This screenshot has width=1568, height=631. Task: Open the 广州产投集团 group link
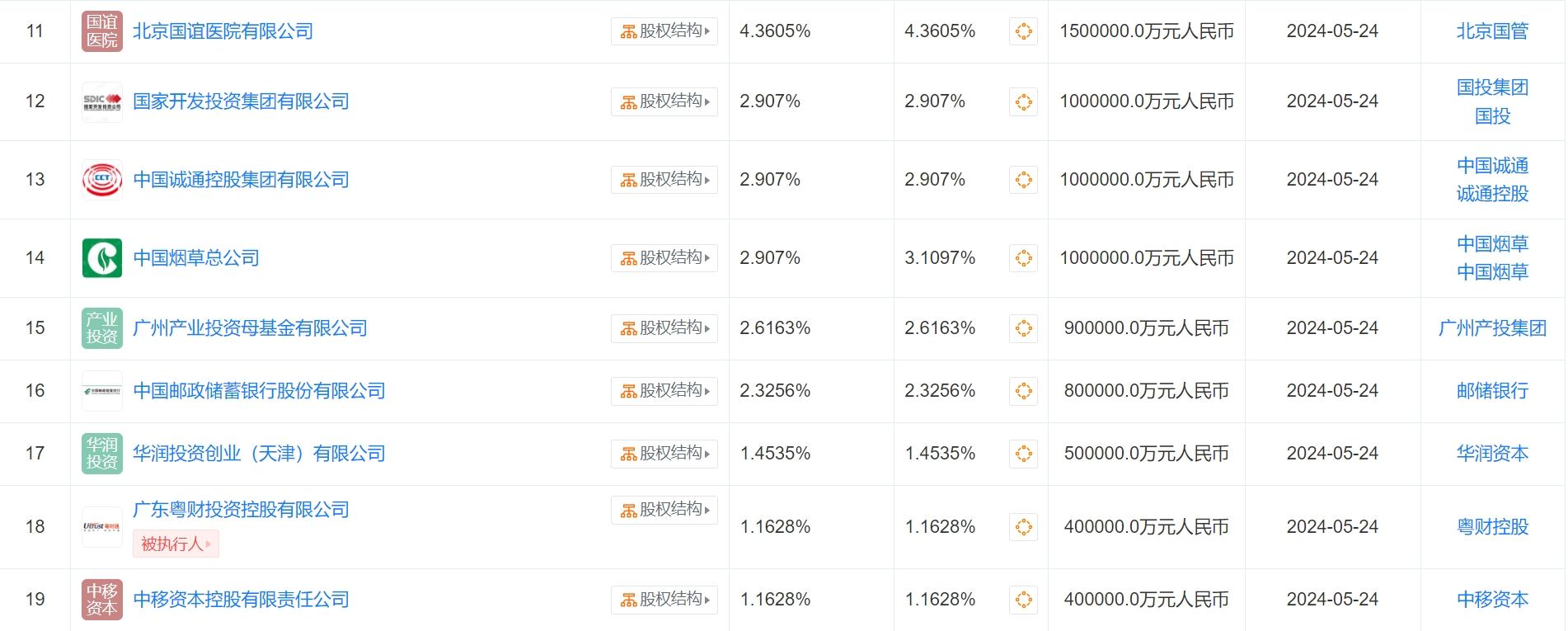(x=1492, y=328)
